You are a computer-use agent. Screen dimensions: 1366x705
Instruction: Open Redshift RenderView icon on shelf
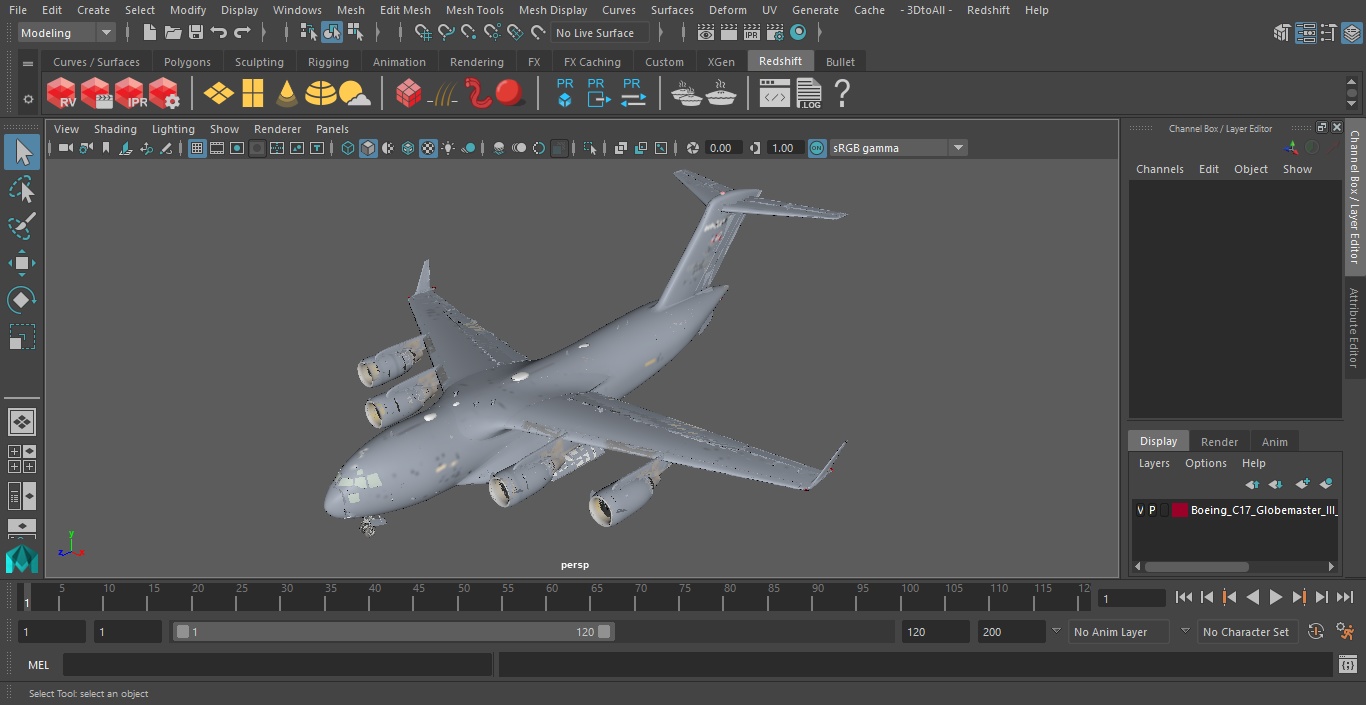(62, 93)
